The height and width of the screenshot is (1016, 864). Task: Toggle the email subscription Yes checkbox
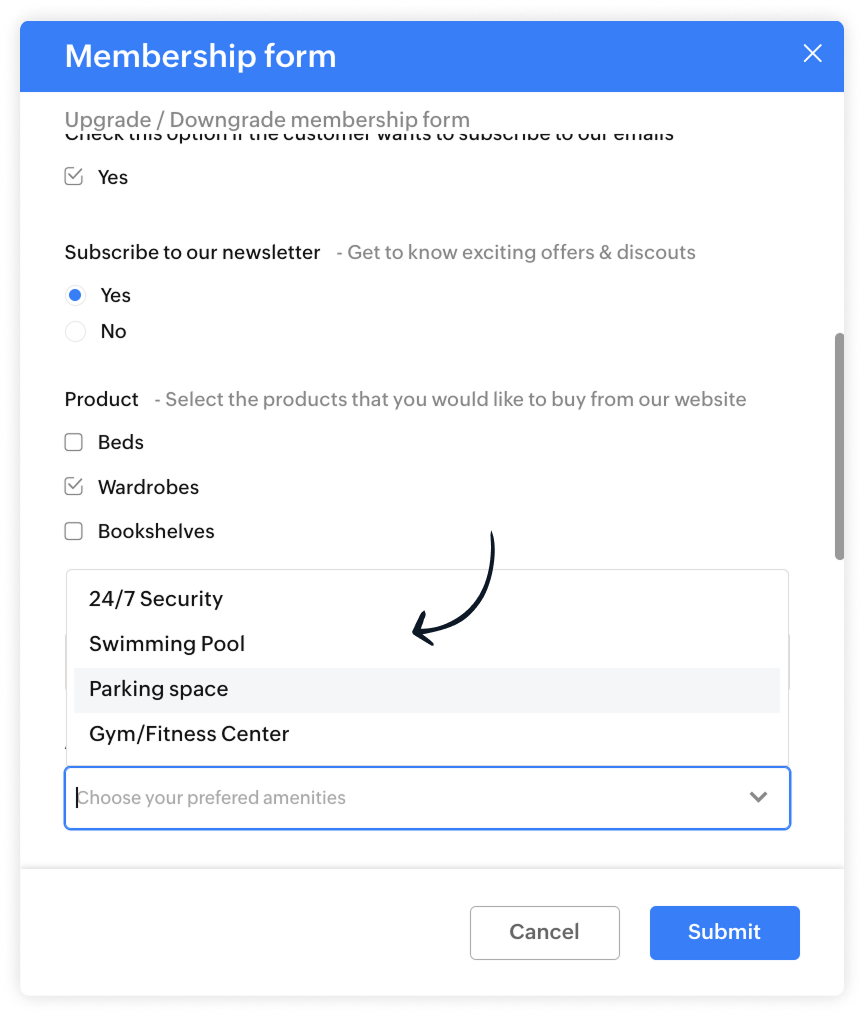74,177
